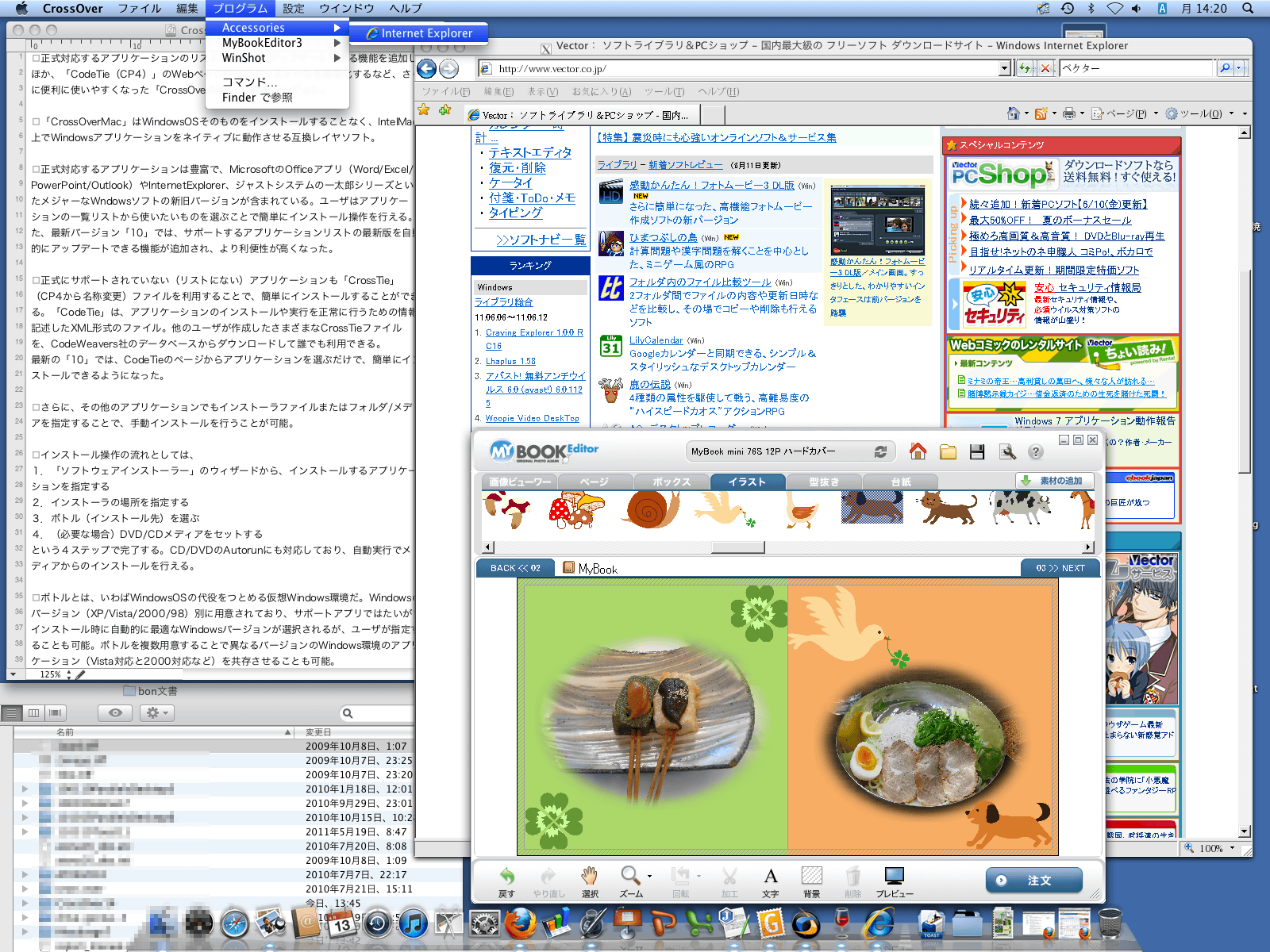
Task: Click the やり直し redo tool
Action: (548, 881)
